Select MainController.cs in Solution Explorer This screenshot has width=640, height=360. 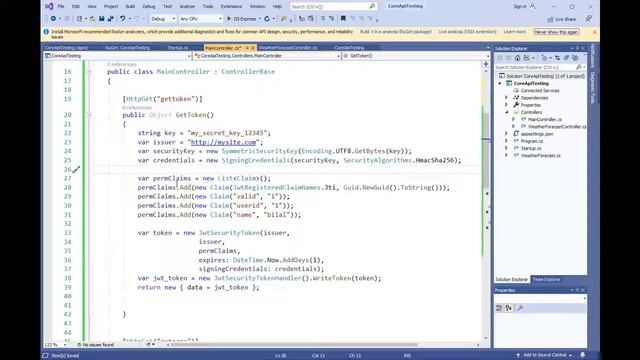(x=544, y=120)
